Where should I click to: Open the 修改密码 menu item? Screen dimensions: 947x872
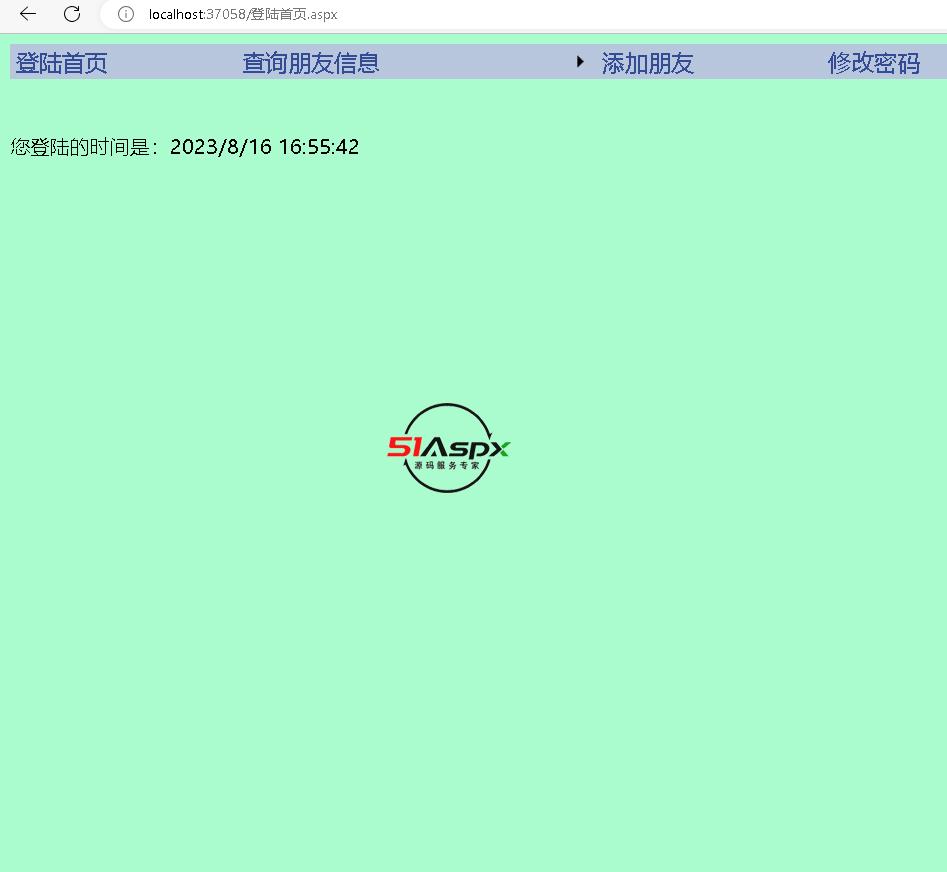click(x=874, y=63)
